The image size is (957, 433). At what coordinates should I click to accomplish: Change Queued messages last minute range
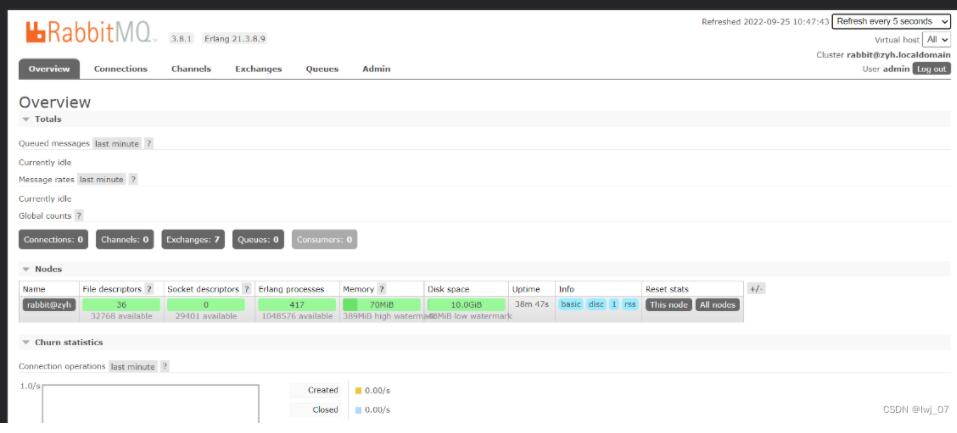tap(117, 144)
